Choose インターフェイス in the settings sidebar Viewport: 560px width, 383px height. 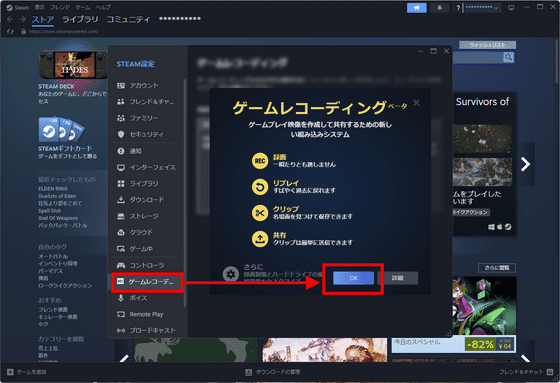145,167
